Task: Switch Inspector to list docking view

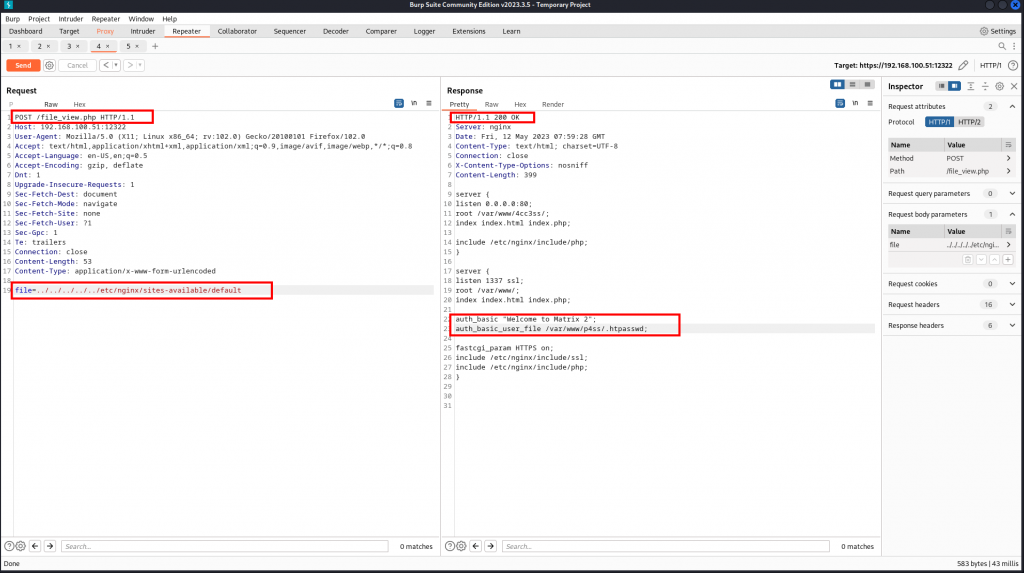Action: (x=941, y=86)
